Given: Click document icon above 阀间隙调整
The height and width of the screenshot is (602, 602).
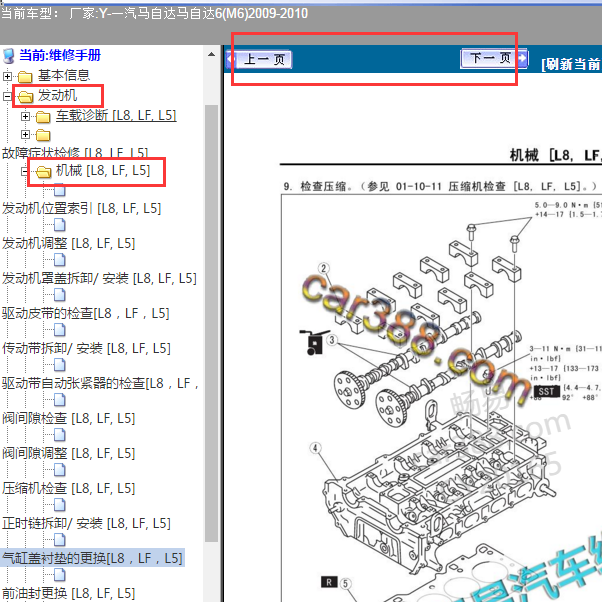Looking at the screenshot, I should 60,435.
